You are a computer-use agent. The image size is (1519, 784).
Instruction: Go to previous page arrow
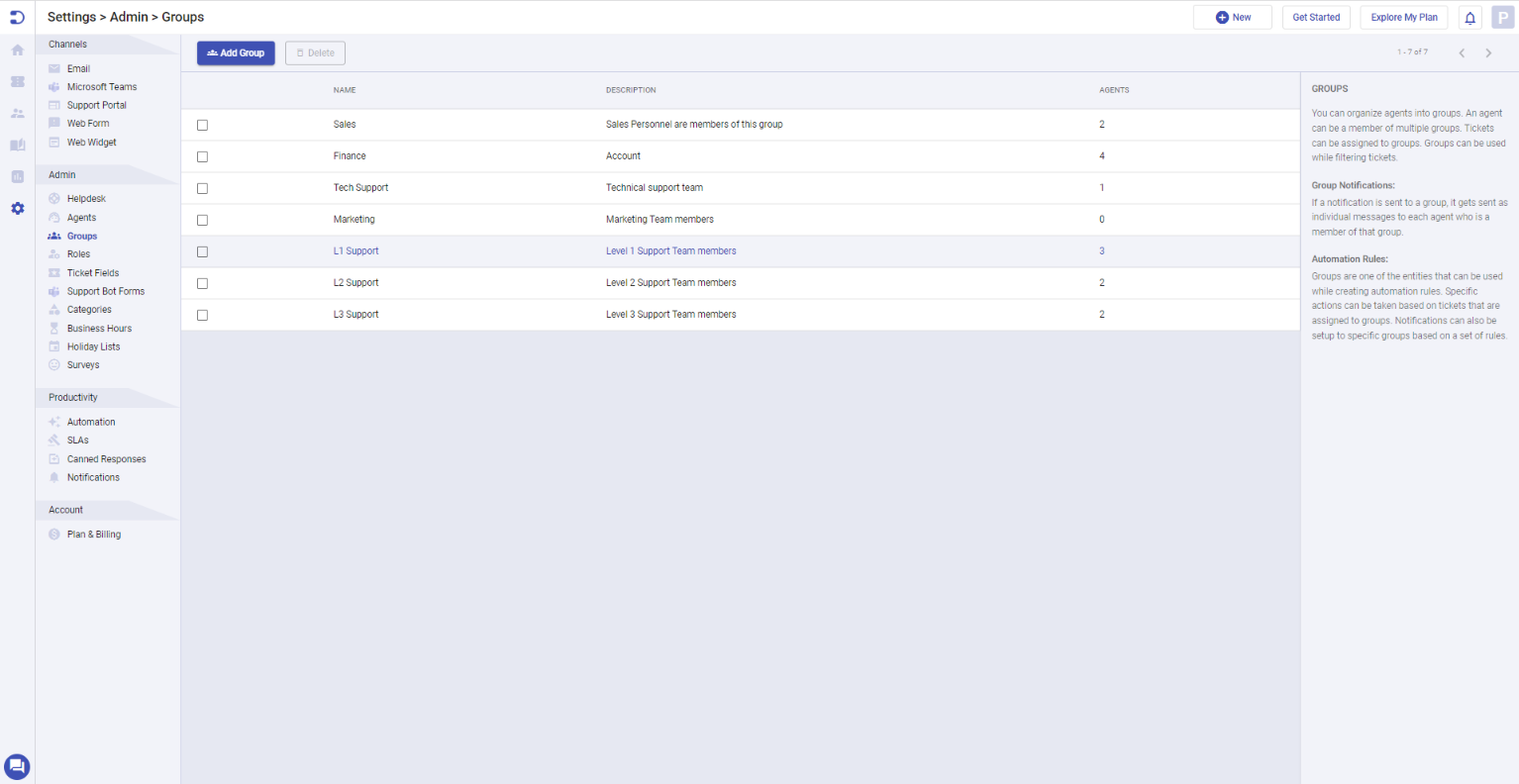coord(1462,52)
